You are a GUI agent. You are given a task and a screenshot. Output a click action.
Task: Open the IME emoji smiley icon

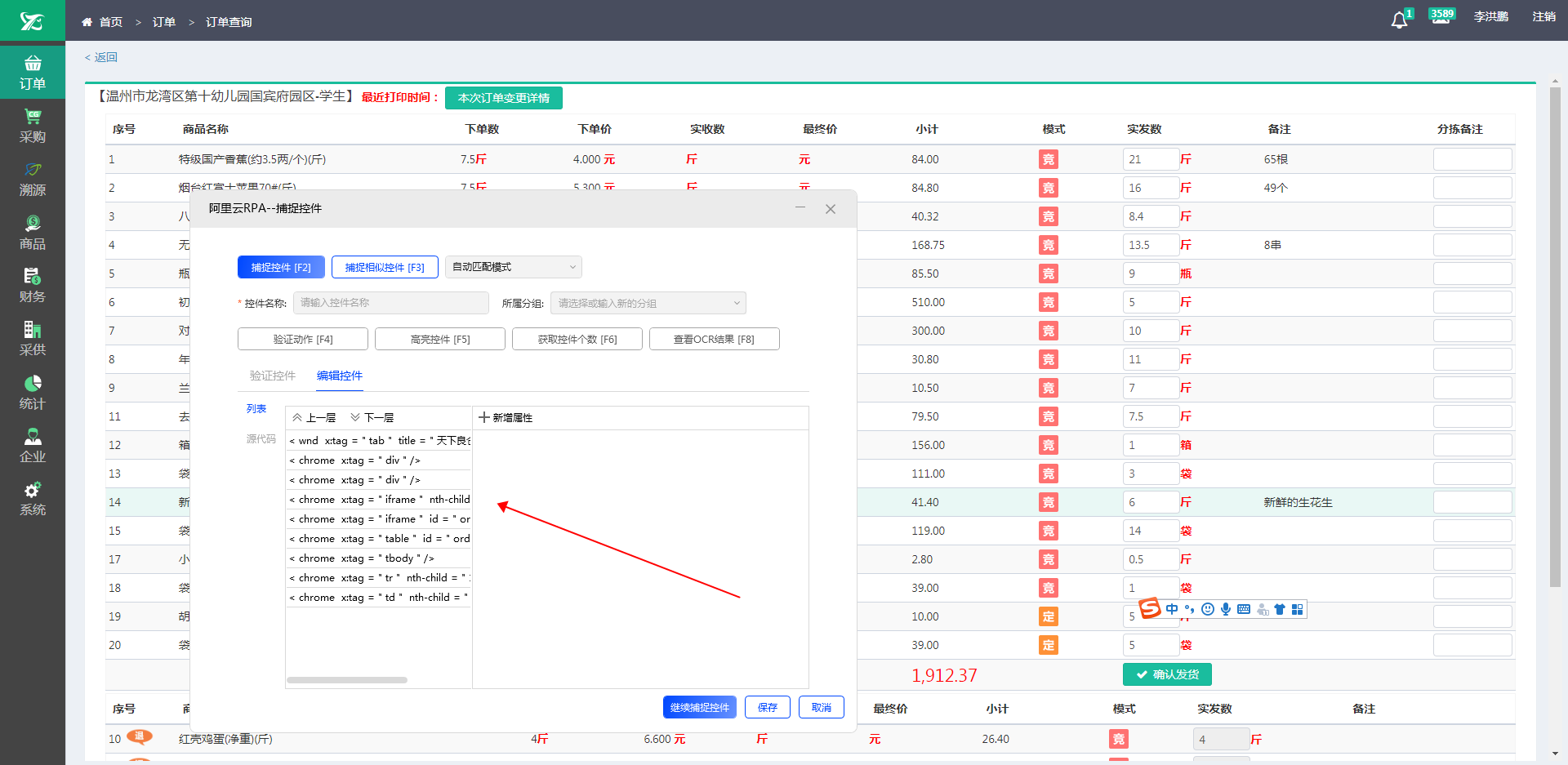coord(1208,609)
